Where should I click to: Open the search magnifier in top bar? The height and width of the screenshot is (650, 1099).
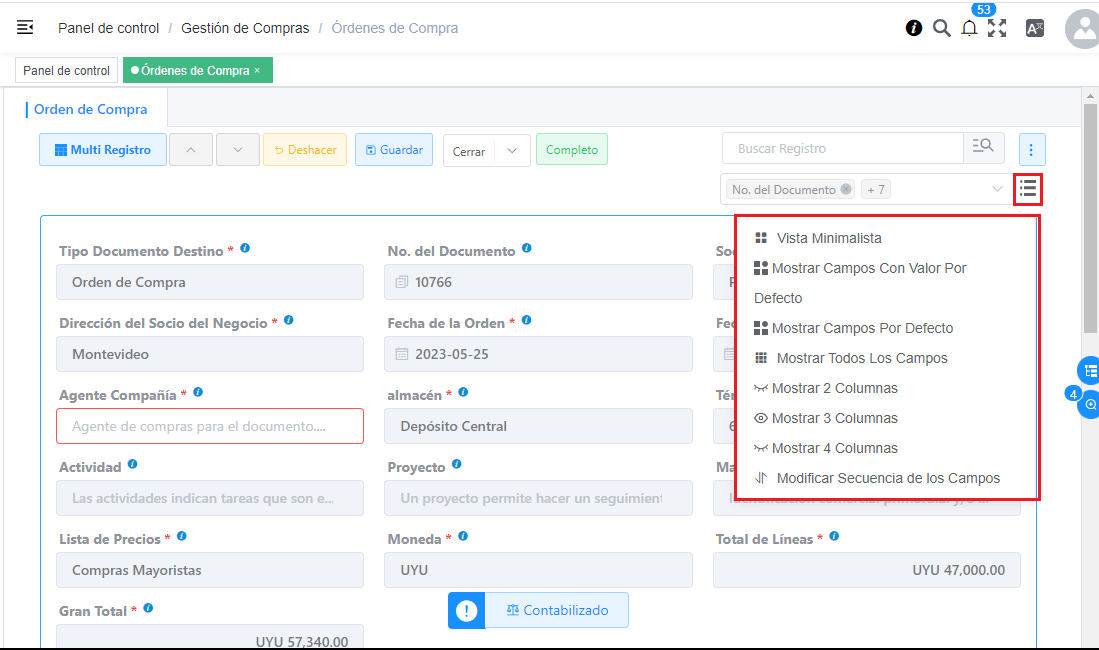[x=941, y=28]
